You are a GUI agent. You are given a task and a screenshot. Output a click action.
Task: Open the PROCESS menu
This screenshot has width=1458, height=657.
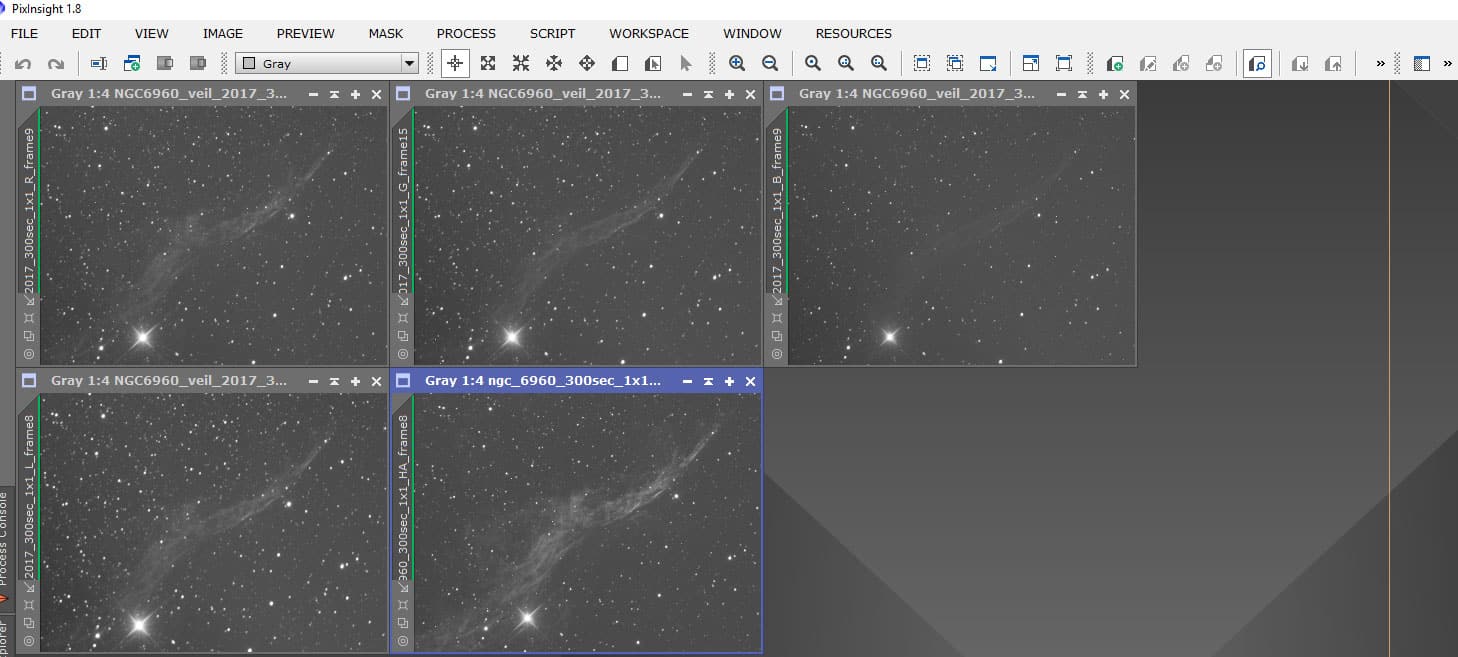click(x=466, y=33)
